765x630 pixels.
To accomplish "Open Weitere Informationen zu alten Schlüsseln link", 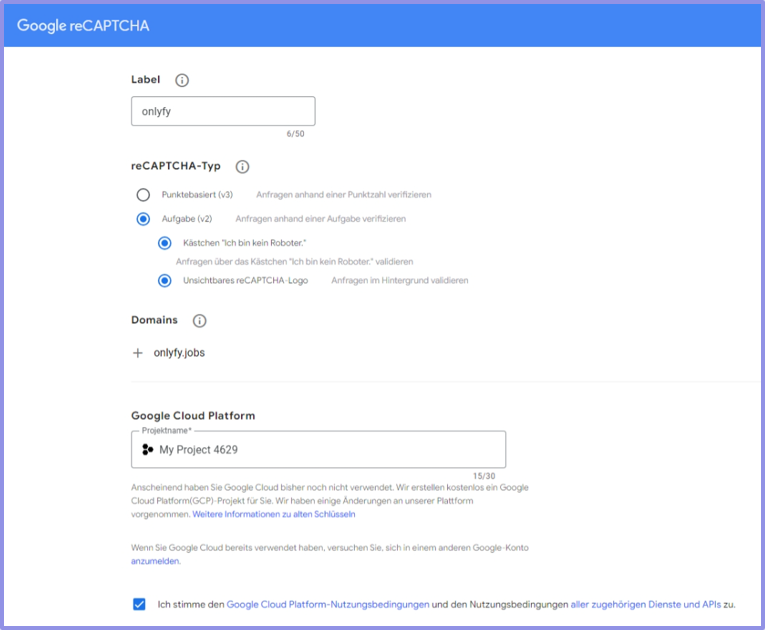I will pos(274,514).
